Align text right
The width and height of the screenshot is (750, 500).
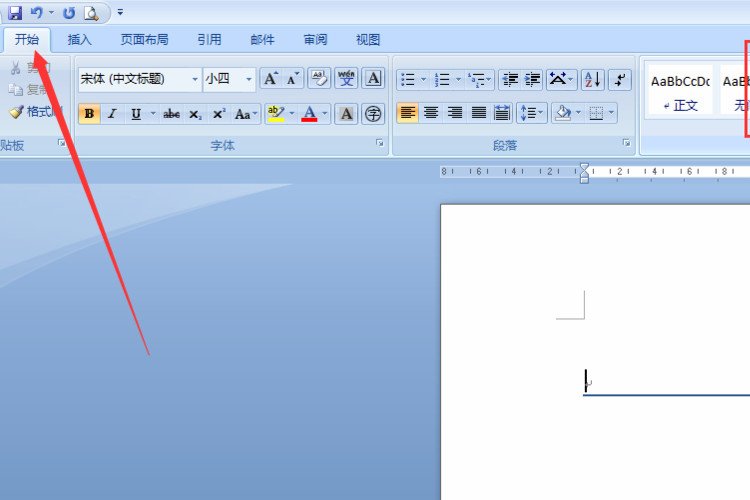[455, 113]
